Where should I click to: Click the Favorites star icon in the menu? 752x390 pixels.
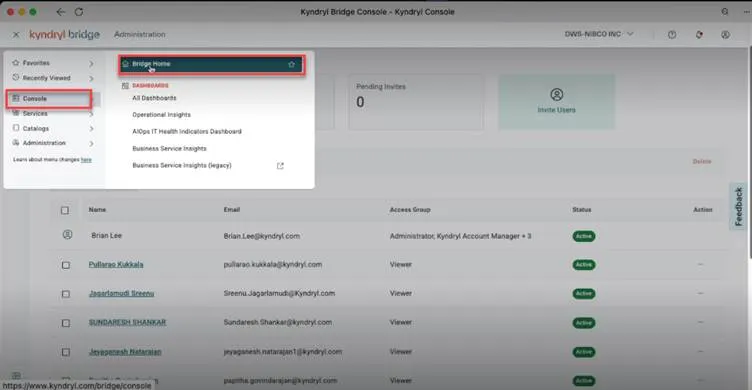pos(16,63)
